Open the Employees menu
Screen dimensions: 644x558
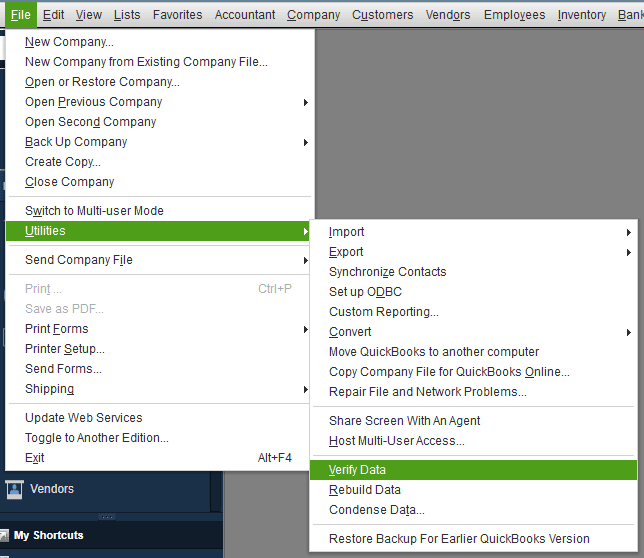514,15
